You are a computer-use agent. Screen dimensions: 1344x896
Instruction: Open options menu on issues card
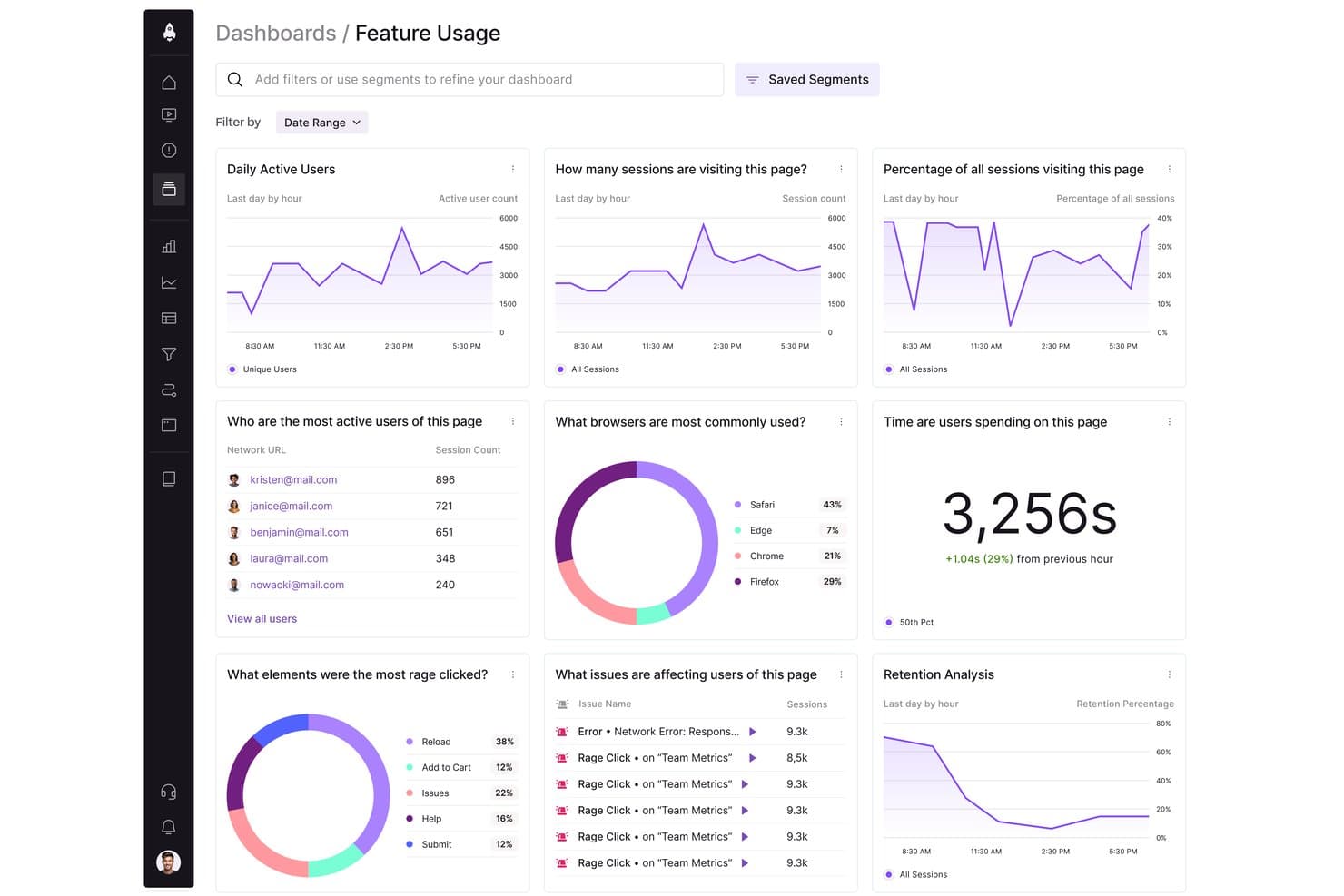[x=841, y=674]
